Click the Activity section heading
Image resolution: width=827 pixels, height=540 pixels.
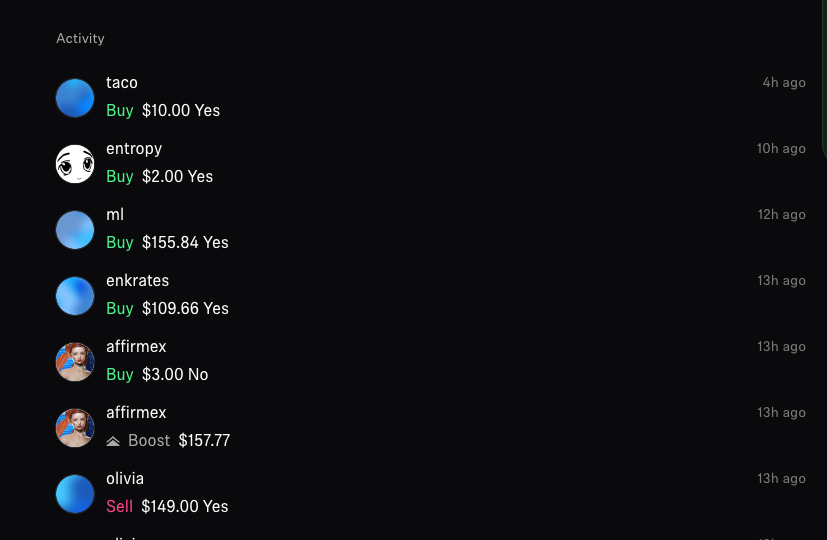pos(80,39)
